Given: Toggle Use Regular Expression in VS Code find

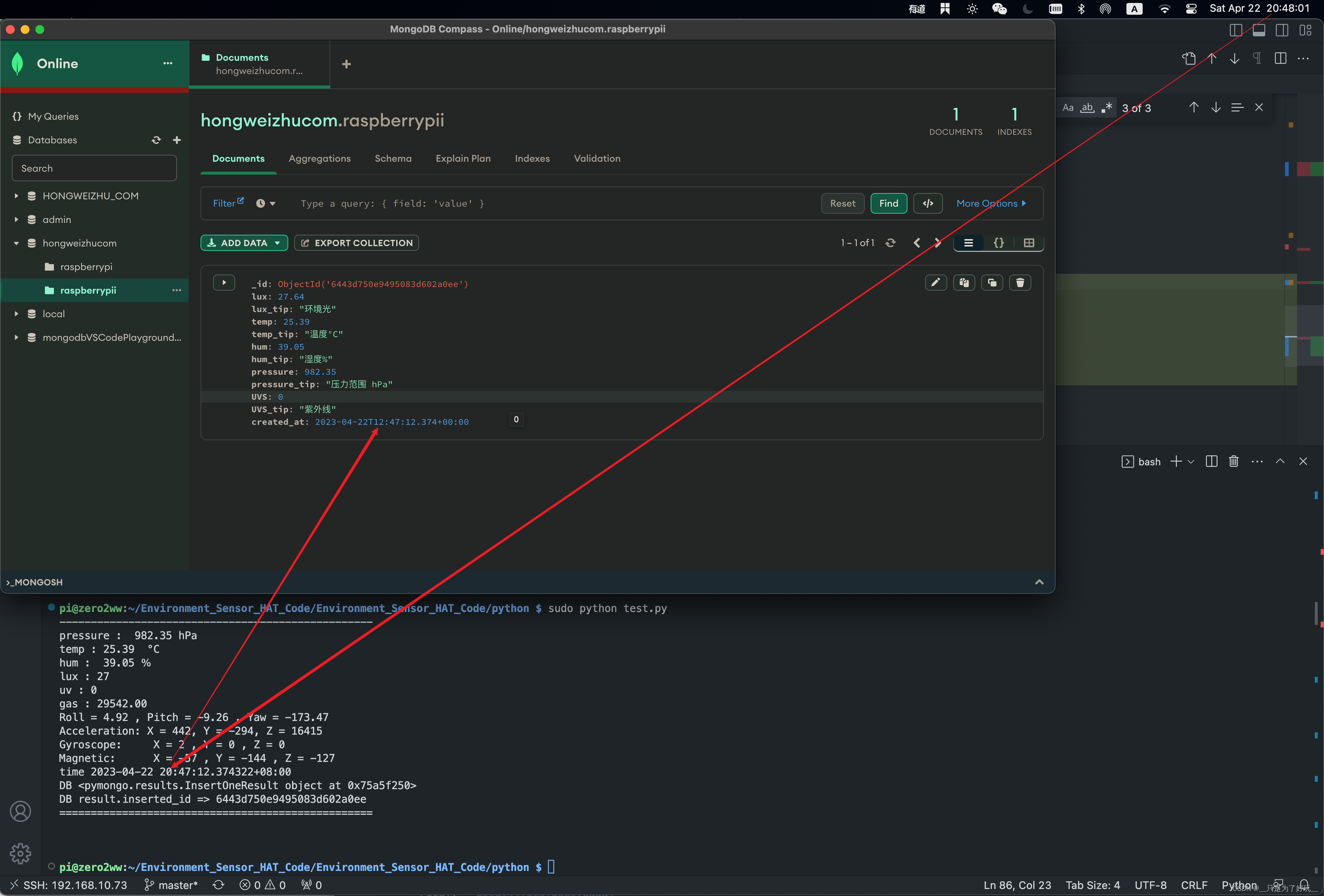Looking at the screenshot, I should 1107,108.
